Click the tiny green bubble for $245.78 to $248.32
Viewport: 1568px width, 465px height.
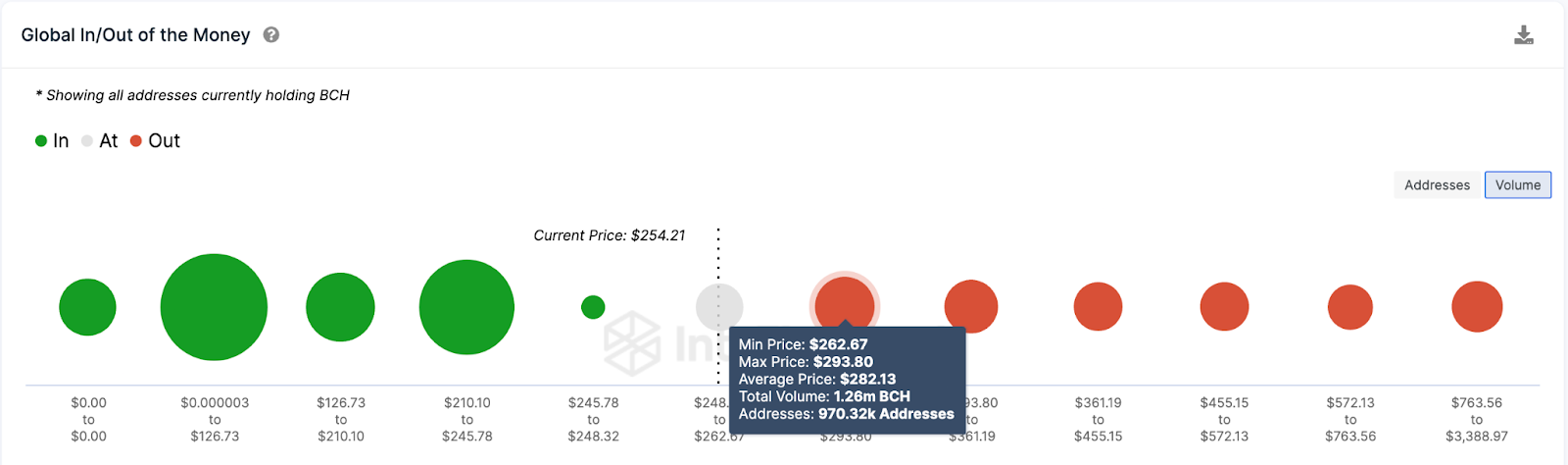593,307
